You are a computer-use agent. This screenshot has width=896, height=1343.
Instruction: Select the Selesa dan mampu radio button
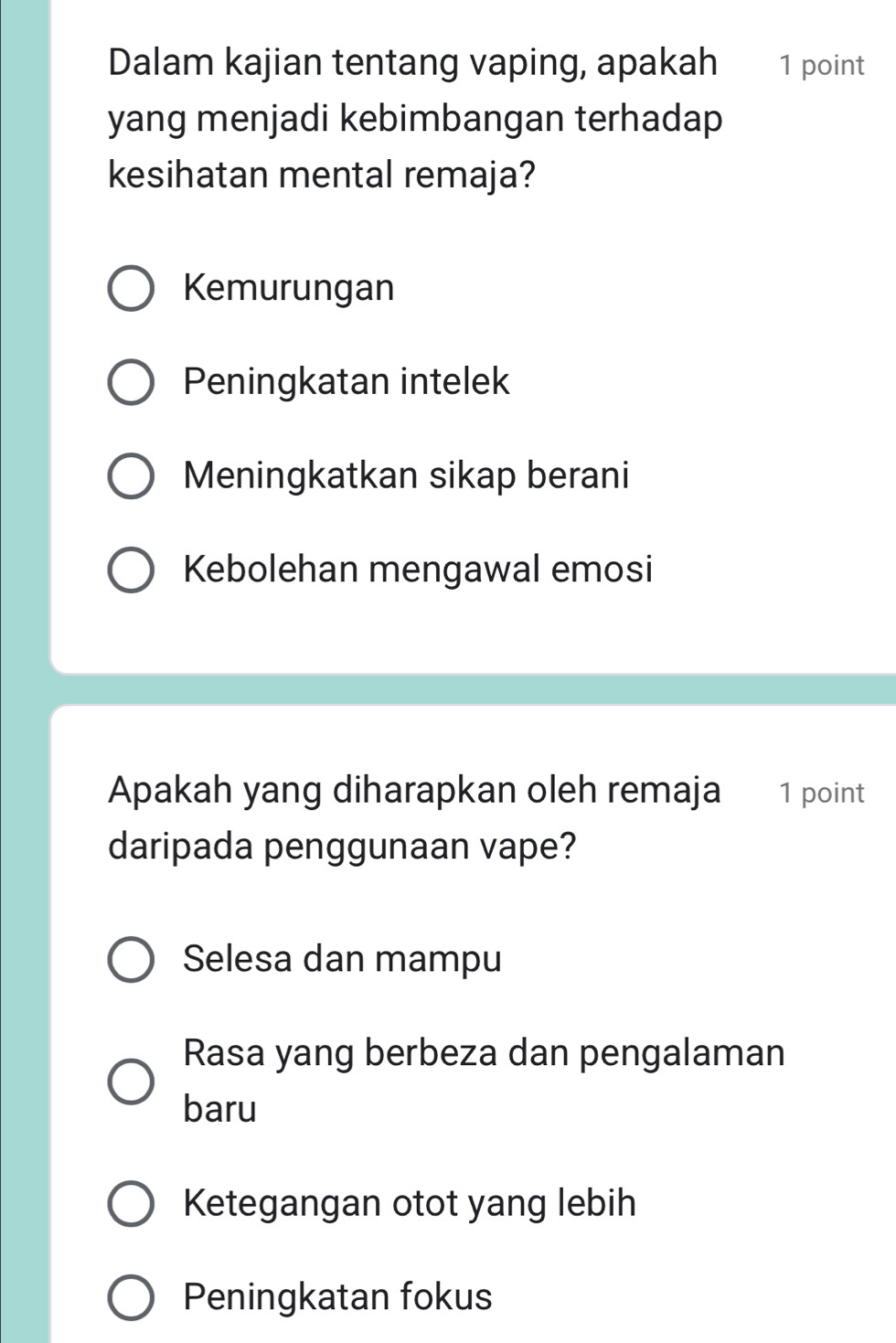[132, 960]
